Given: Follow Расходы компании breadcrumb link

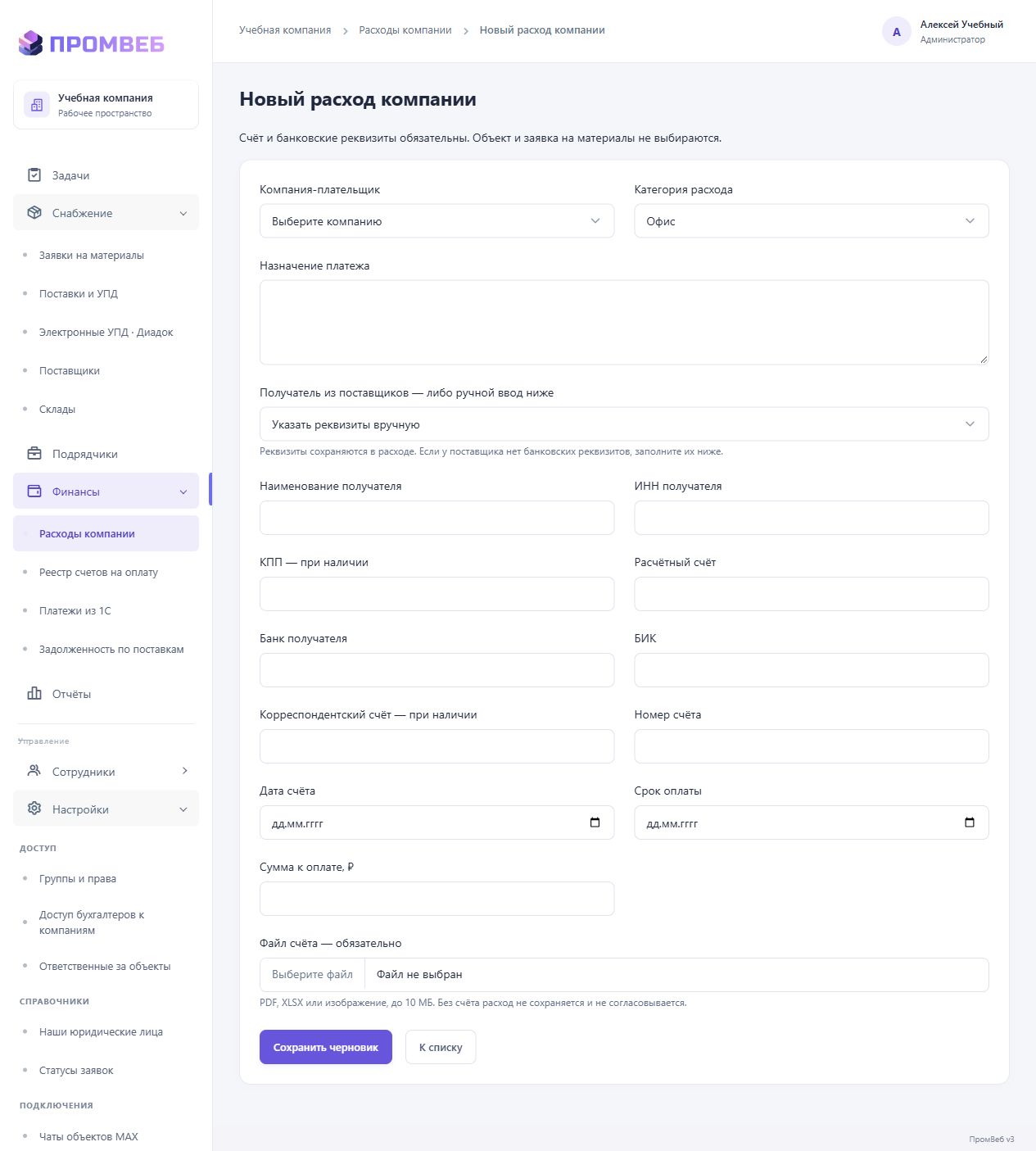Looking at the screenshot, I should click(x=405, y=30).
